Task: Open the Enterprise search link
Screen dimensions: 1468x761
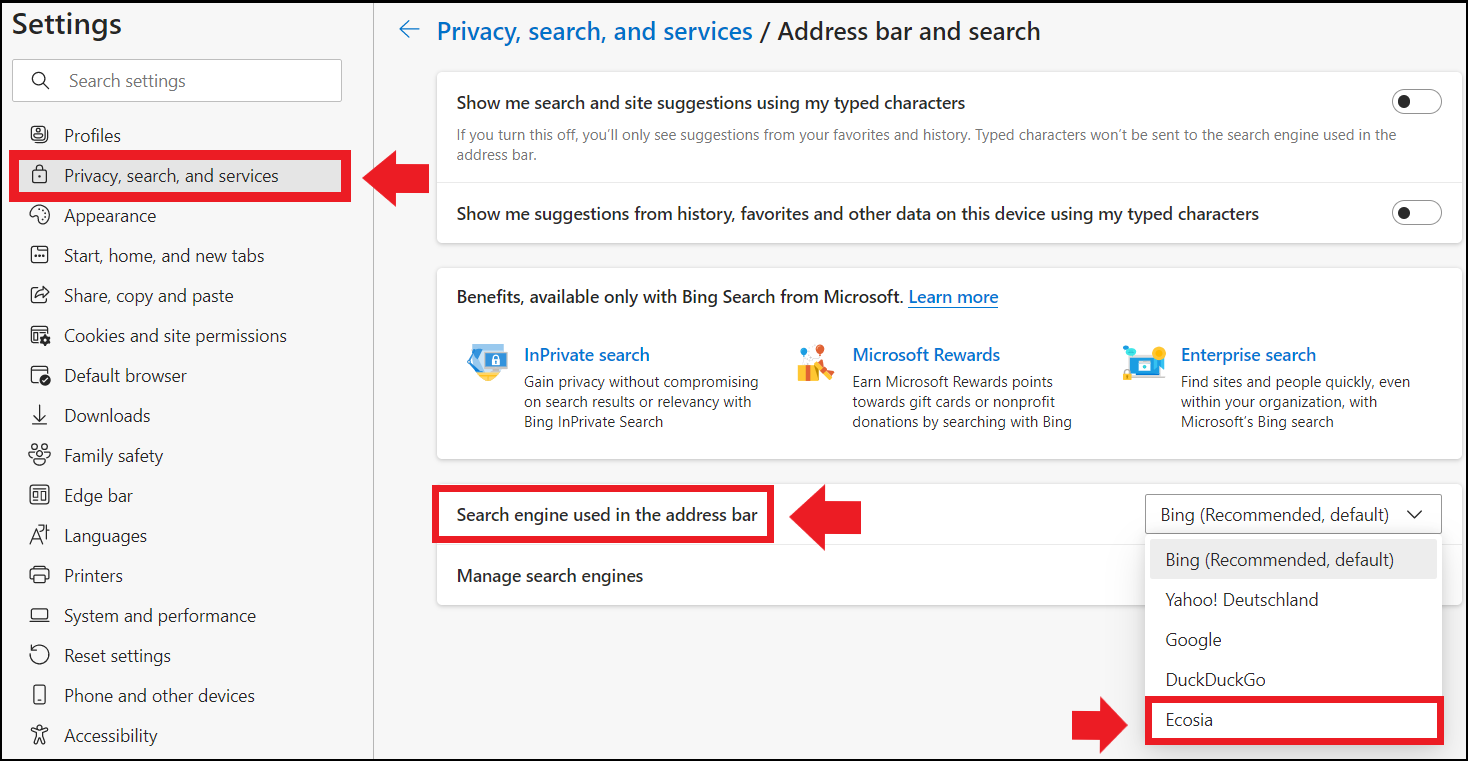Action: pos(1248,354)
